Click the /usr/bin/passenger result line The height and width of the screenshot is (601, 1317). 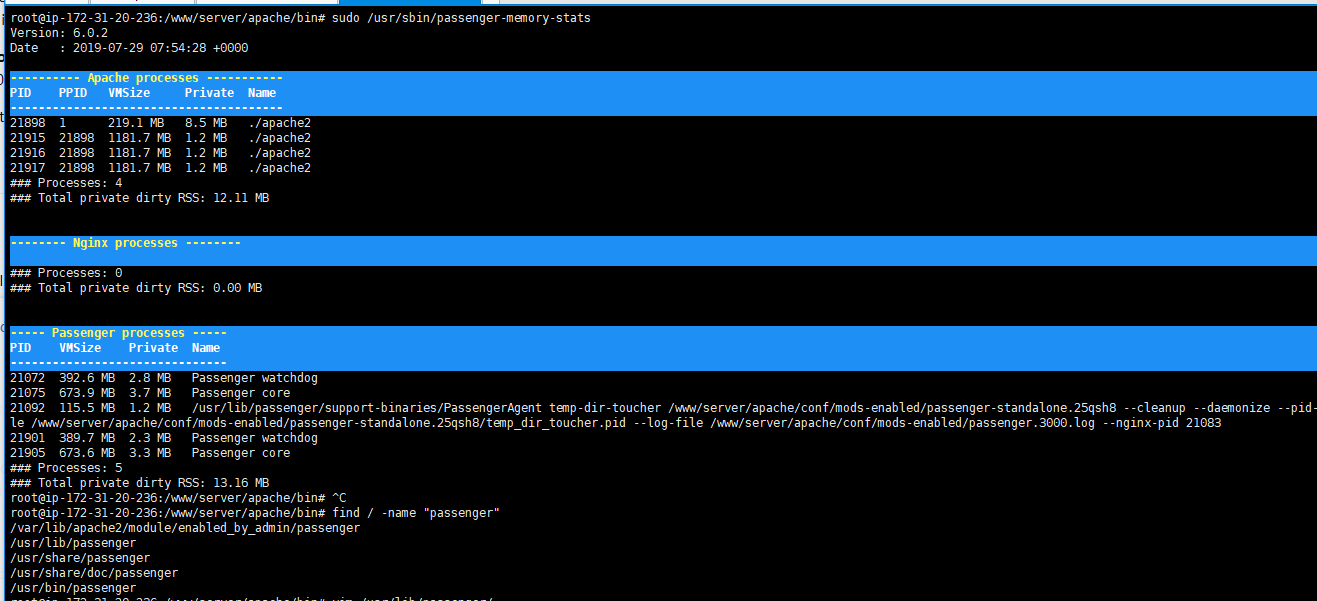(73, 588)
